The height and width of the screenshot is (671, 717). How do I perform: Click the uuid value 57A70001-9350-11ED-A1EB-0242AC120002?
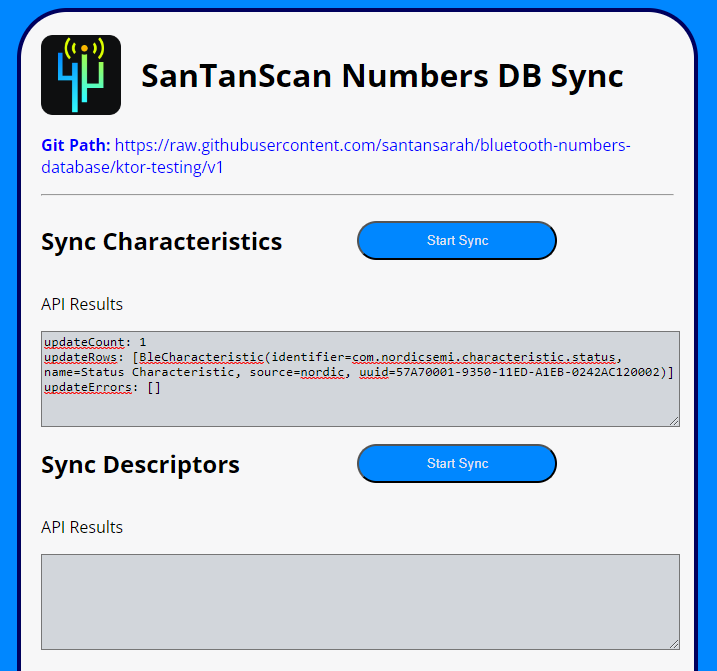pos(528,372)
